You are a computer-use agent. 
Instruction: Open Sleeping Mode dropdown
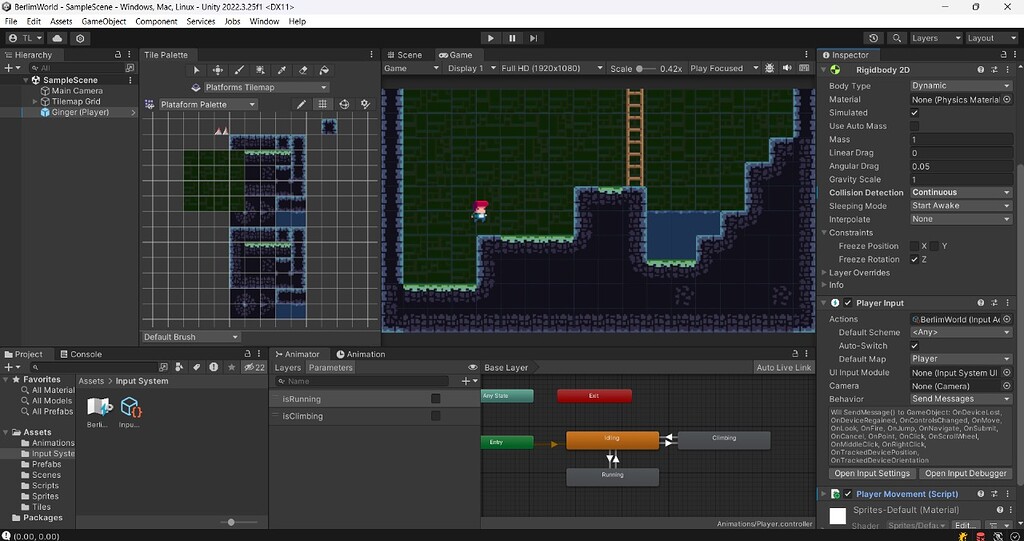click(x=961, y=206)
